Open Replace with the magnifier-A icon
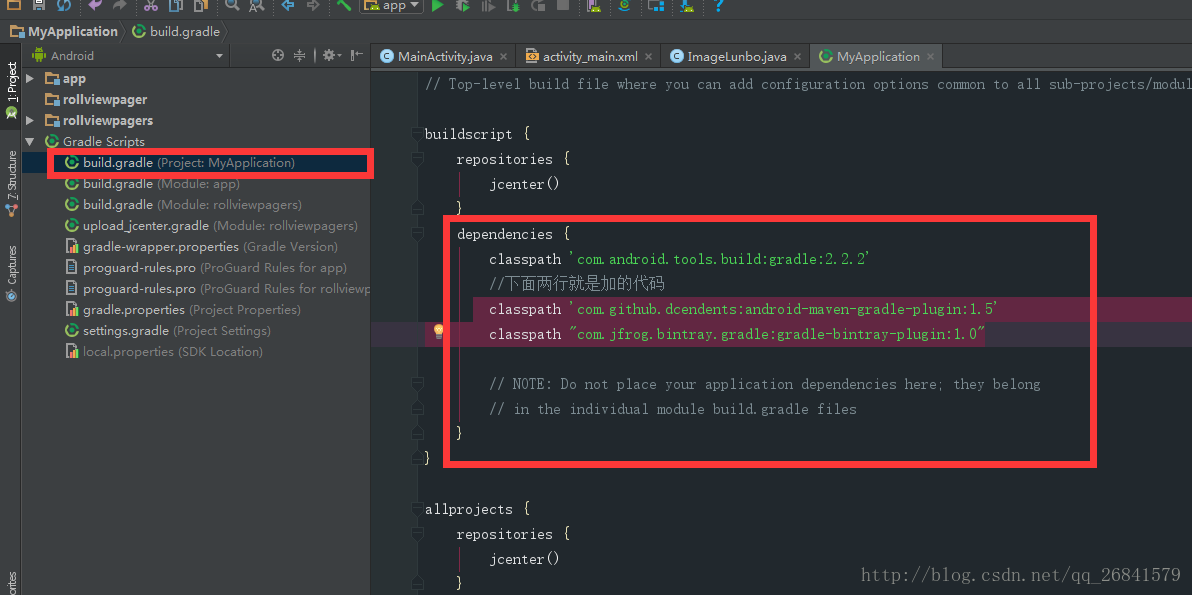Image resolution: width=1192 pixels, height=595 pixels. click(x=256, y=5)
